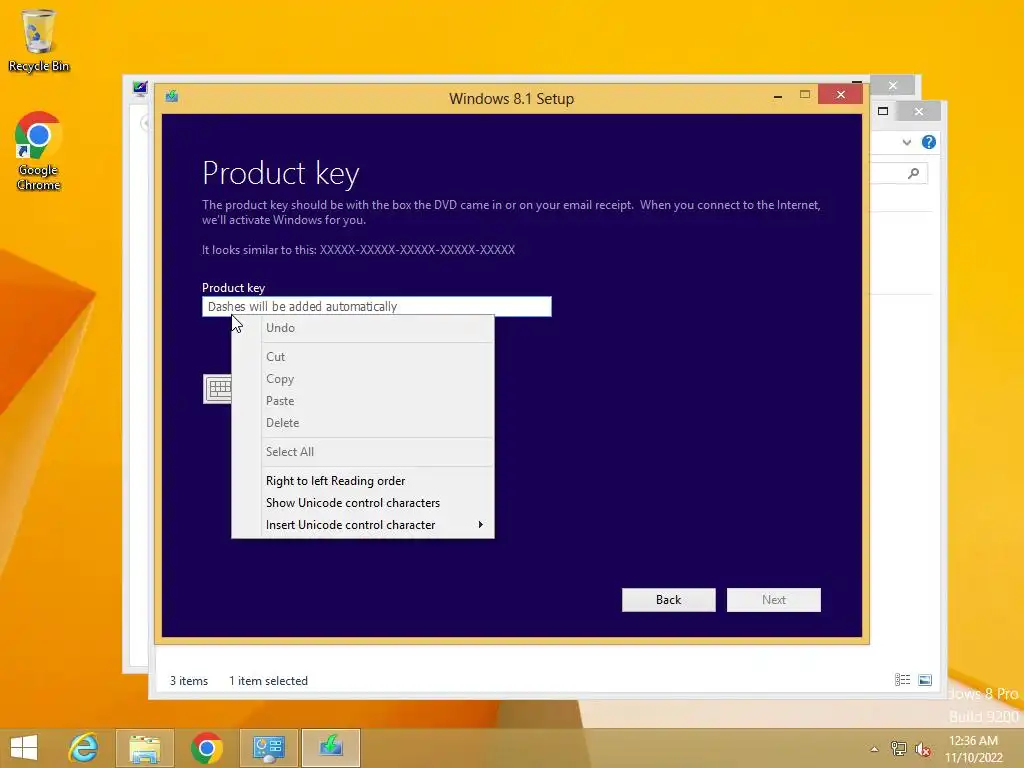Click the 'Product key' page heading
Image resolution: width=1024 pixels, height=768 pixels.
click(281, 173)
